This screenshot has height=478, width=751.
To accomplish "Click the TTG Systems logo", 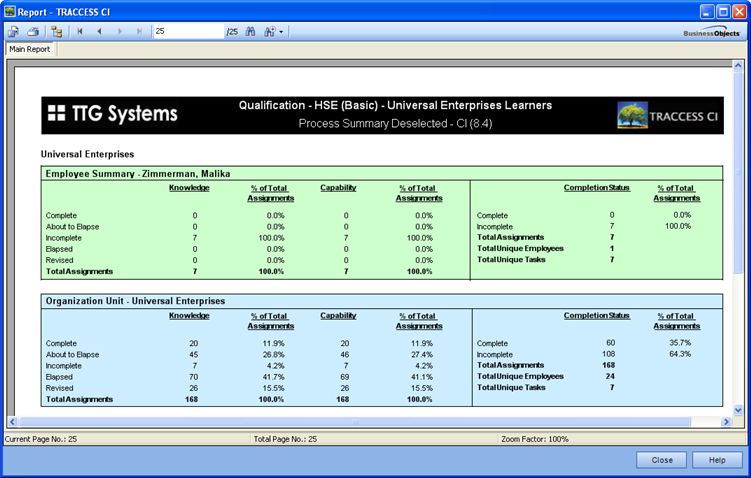I will [113, 114].
